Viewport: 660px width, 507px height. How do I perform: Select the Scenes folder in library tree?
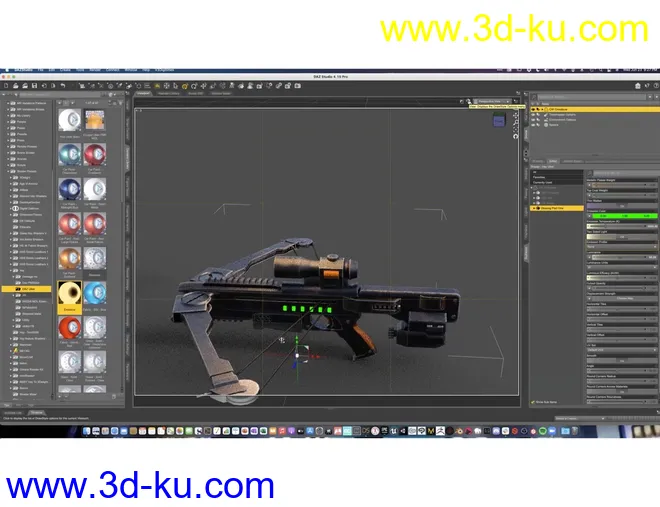[x=21, y=159]
